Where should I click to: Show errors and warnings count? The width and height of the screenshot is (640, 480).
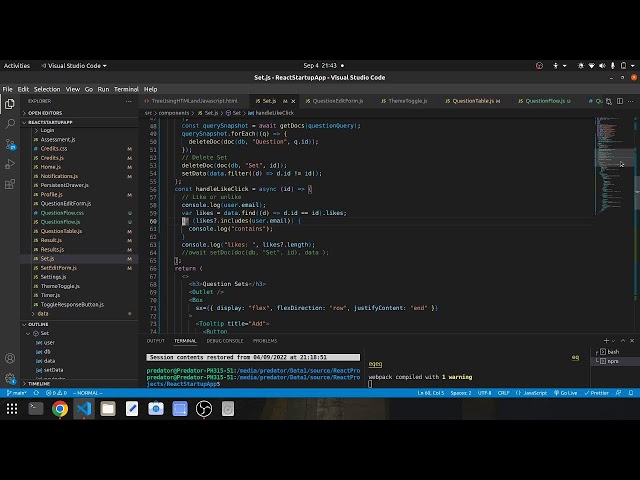pyautogui.click(x=56, y=393)
